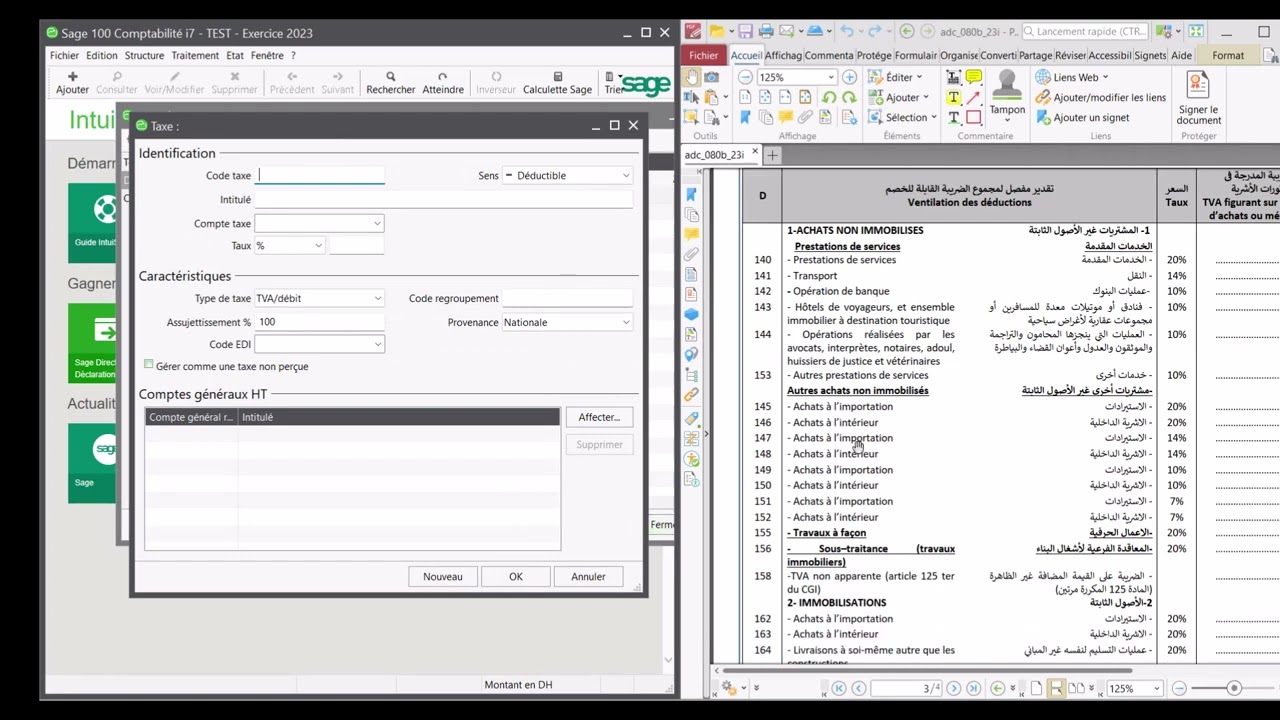Click the red Fichier button in PDF editor
The width and height of the screenshot is (1280, 720).
(x=703, y=56)
